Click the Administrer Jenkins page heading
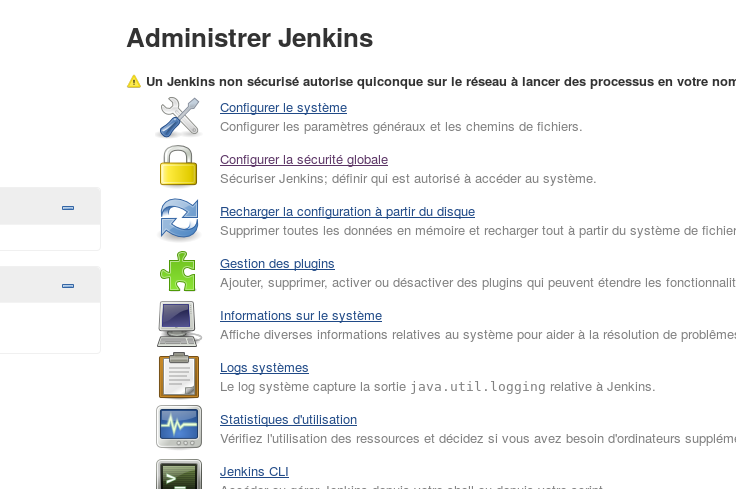 pyautogui.click(x=250, y=38)
